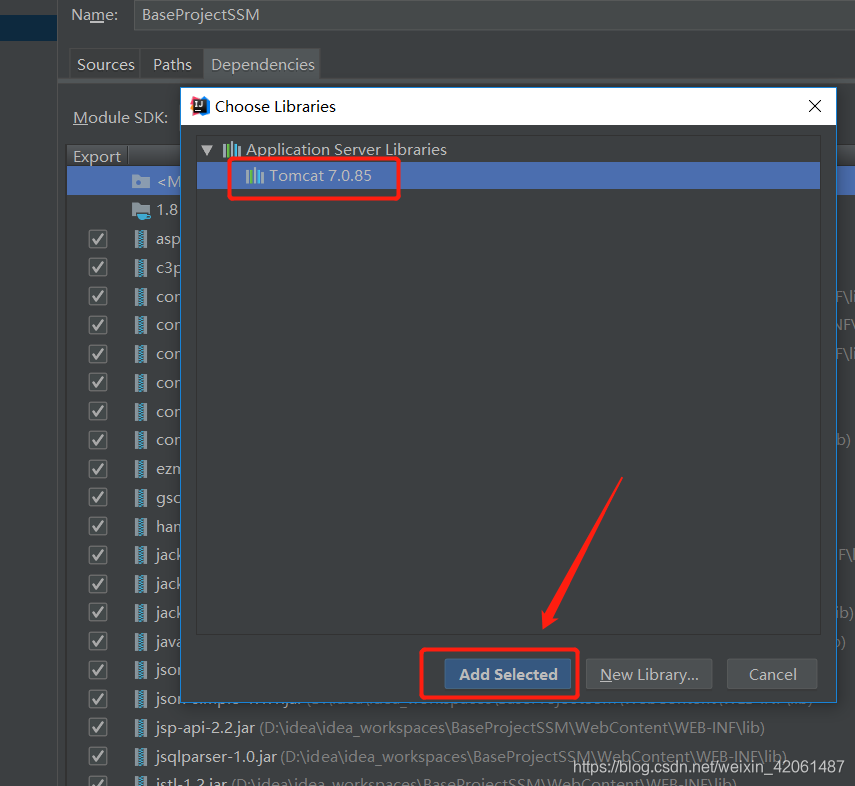
Task: Click the 1.8 SDK folder icon
Action: 141,210
